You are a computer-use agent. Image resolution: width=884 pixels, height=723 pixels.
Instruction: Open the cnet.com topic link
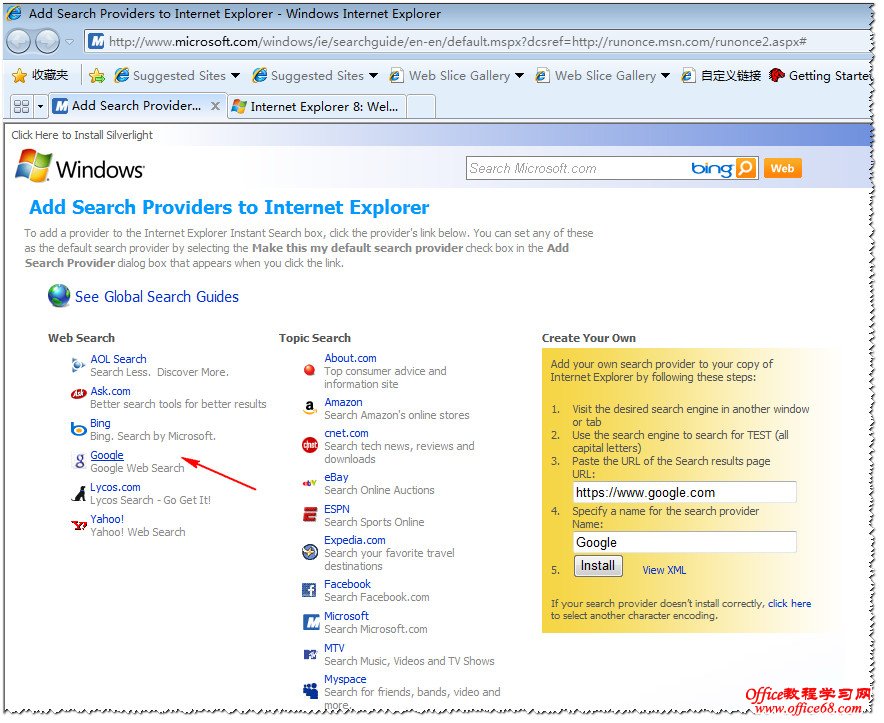[x=346, y=433]
